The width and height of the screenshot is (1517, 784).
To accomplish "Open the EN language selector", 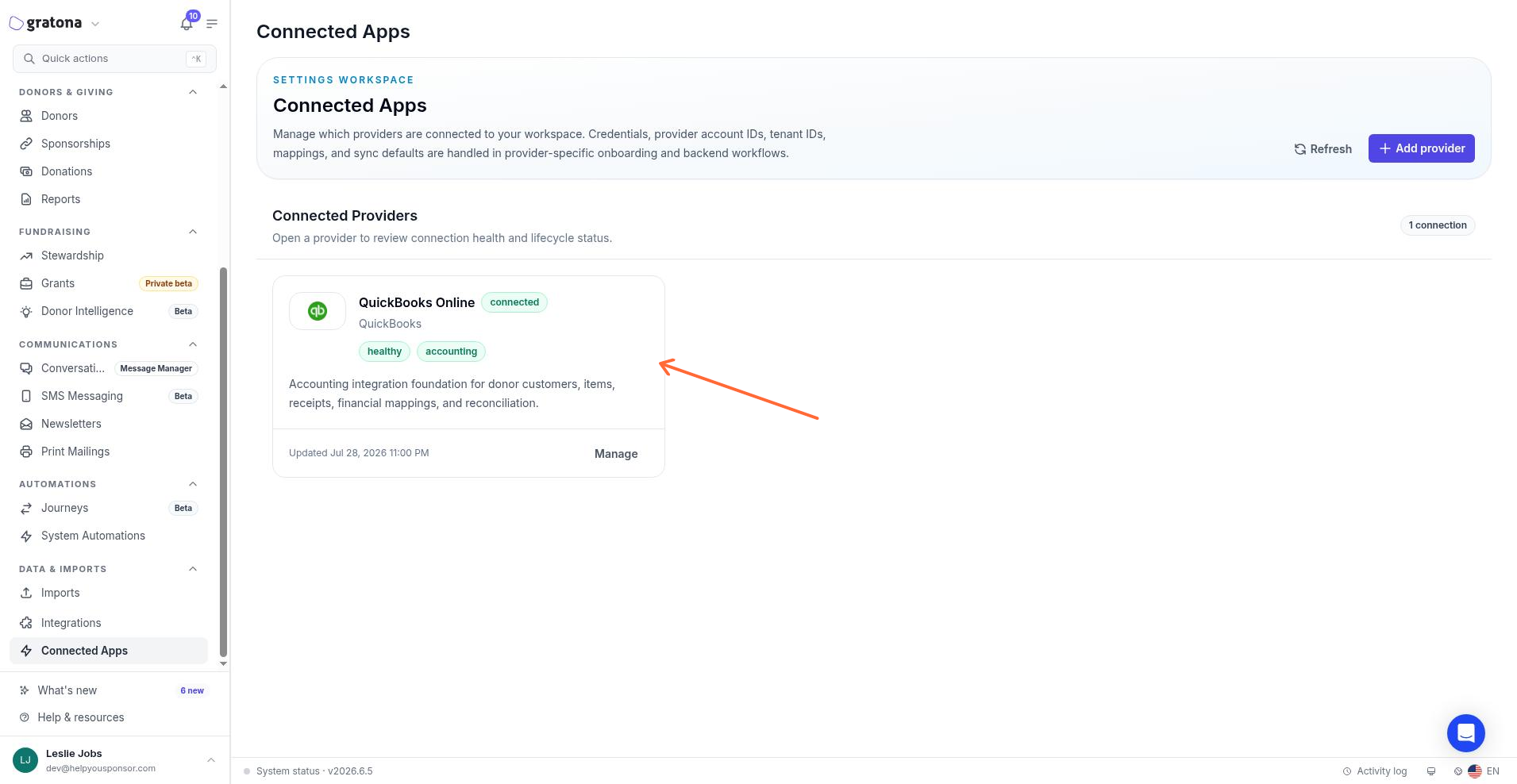I will click(1484, 771).
